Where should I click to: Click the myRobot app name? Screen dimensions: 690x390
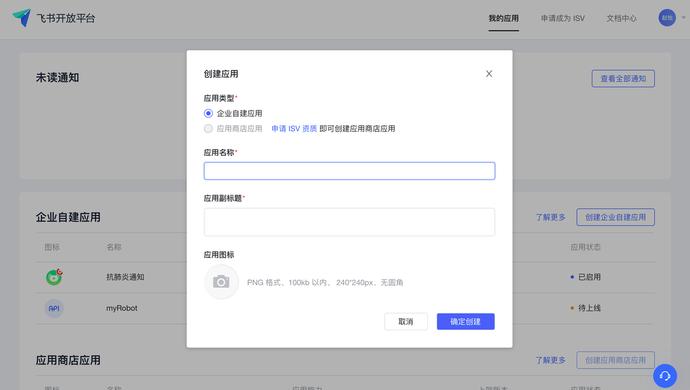tap(121, 308)
